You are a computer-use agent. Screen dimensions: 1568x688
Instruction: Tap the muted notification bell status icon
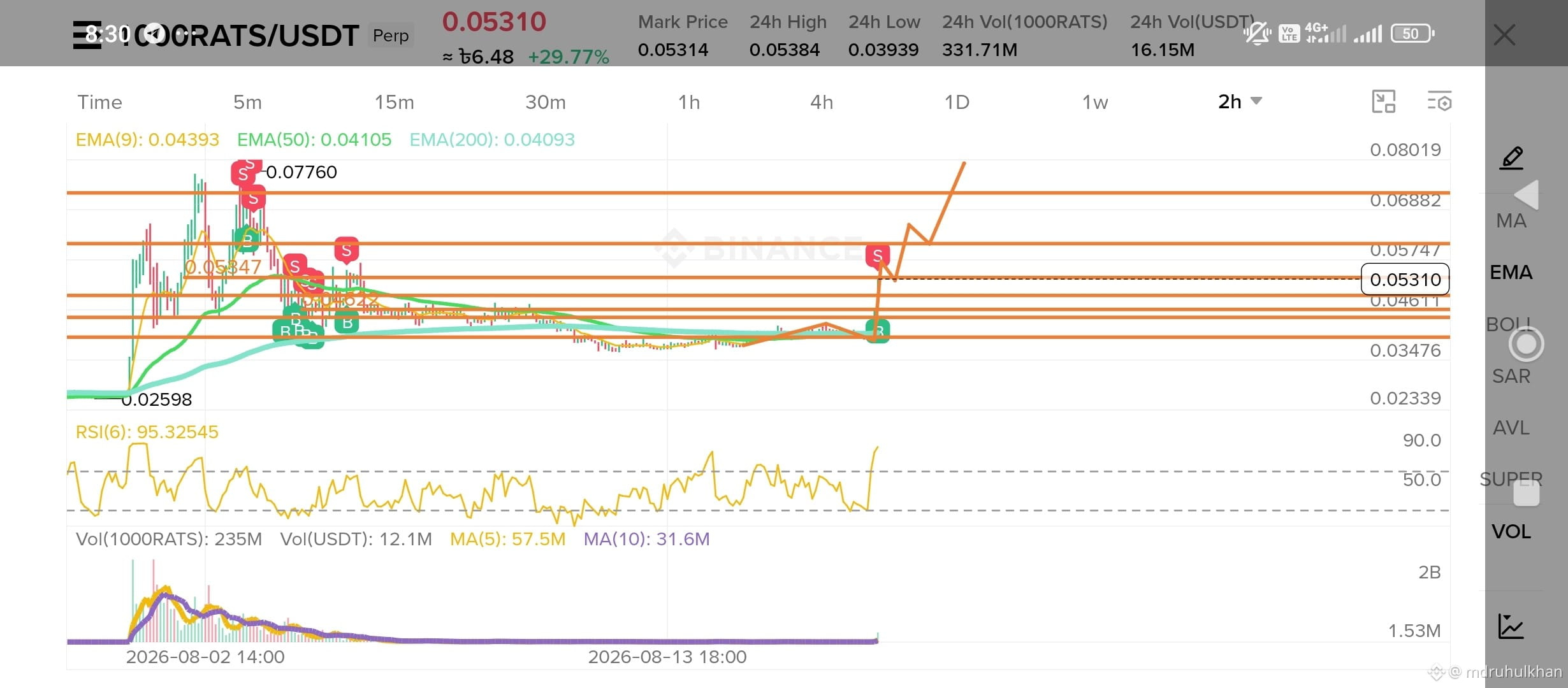tap(1257, 33)
